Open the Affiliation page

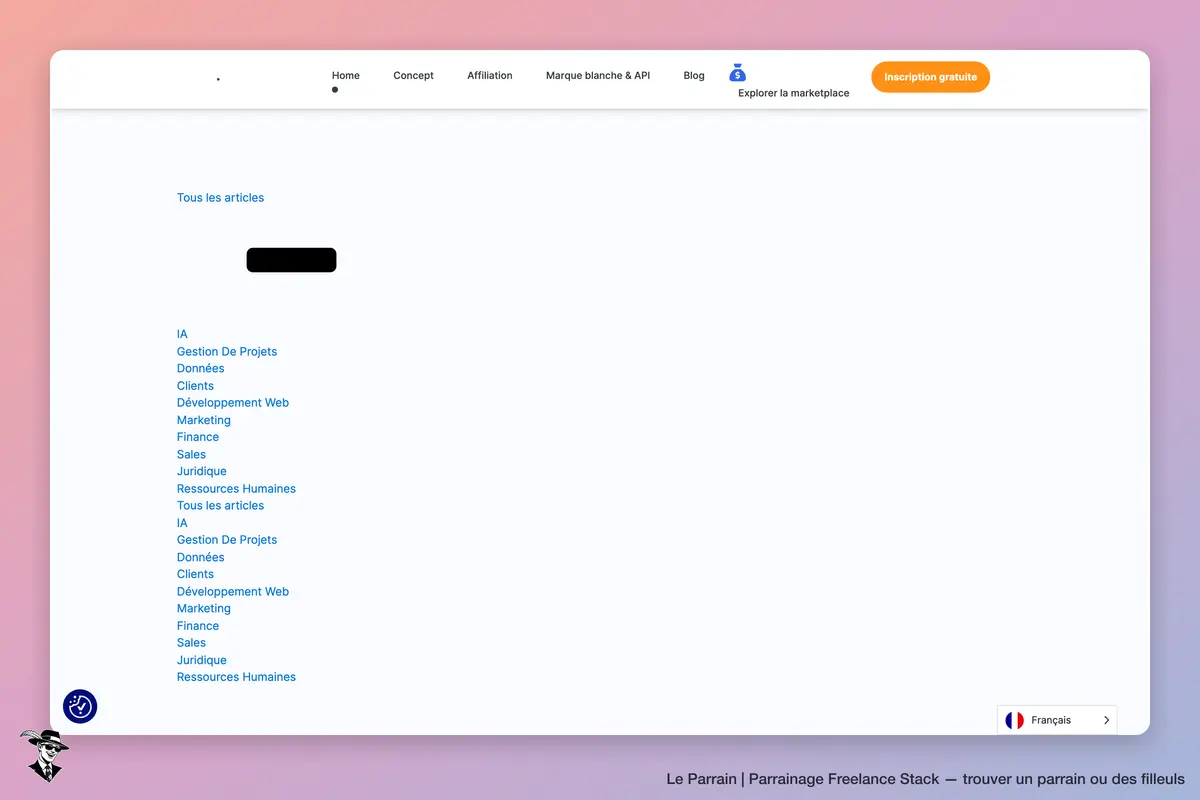[x=490, y=76]
